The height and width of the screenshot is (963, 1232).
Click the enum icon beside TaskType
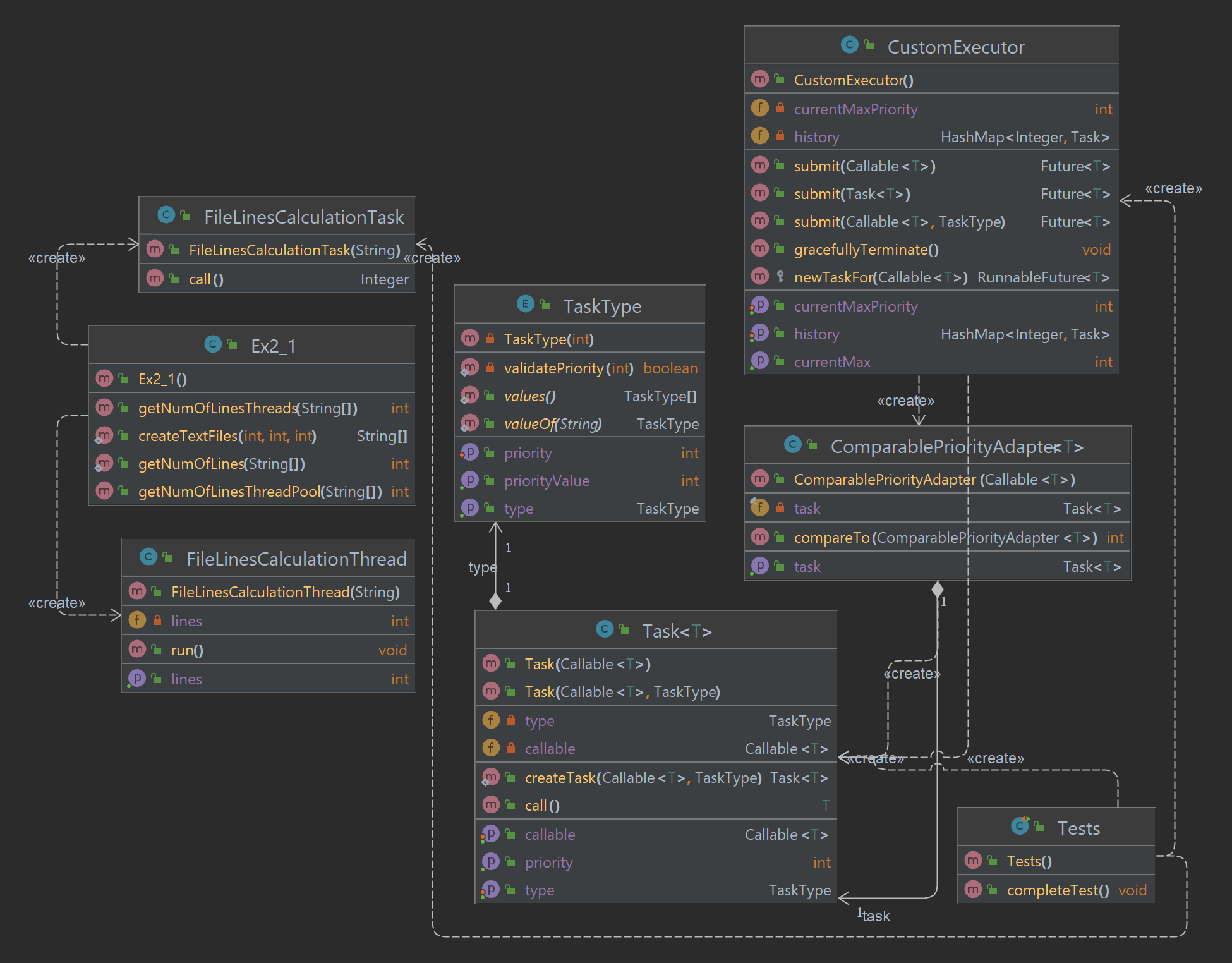point(525,304)
